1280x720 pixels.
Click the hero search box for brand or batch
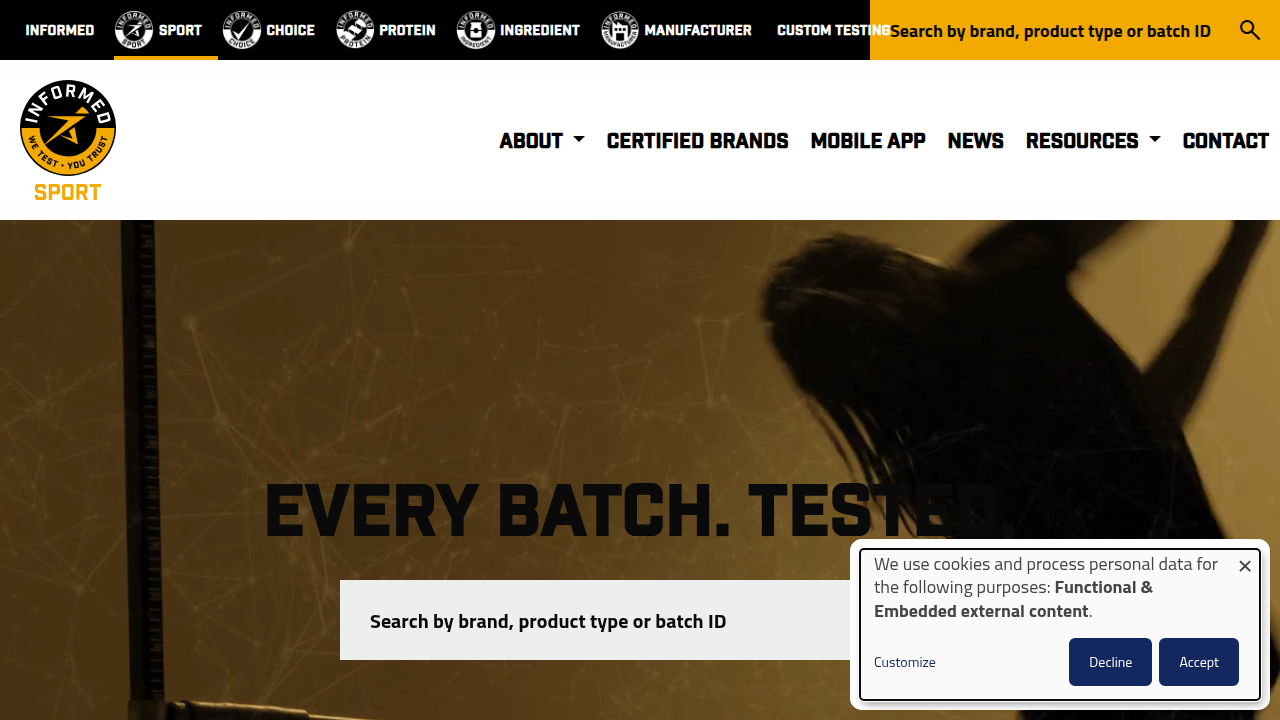(600, 620)
